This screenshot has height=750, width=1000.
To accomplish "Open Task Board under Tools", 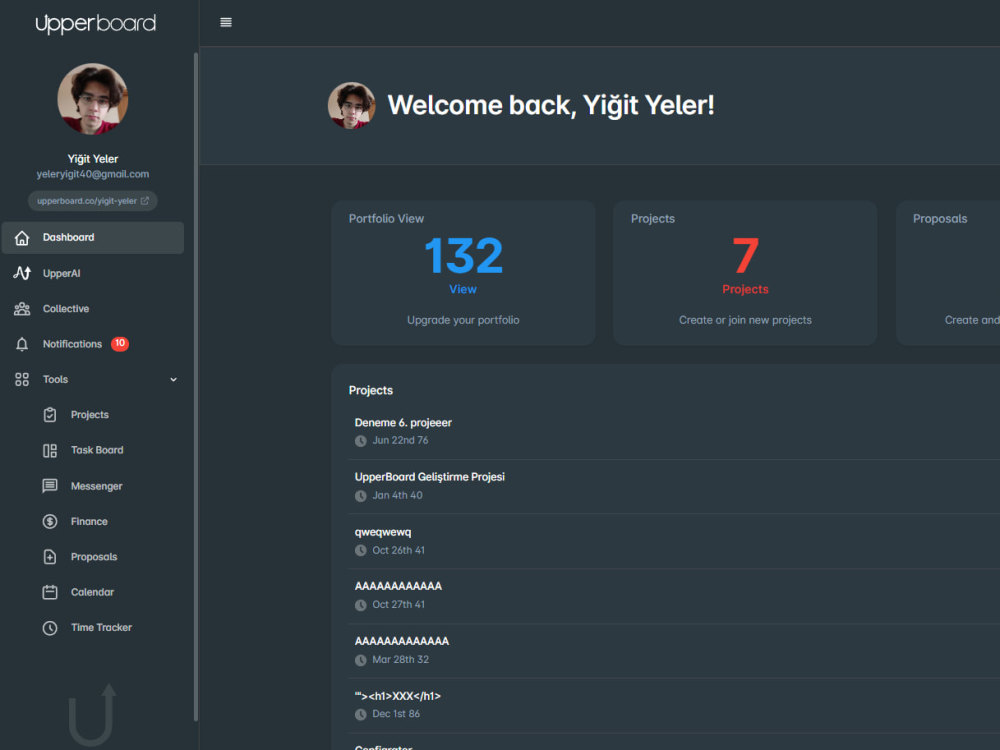I will click(x=97, y=450).
